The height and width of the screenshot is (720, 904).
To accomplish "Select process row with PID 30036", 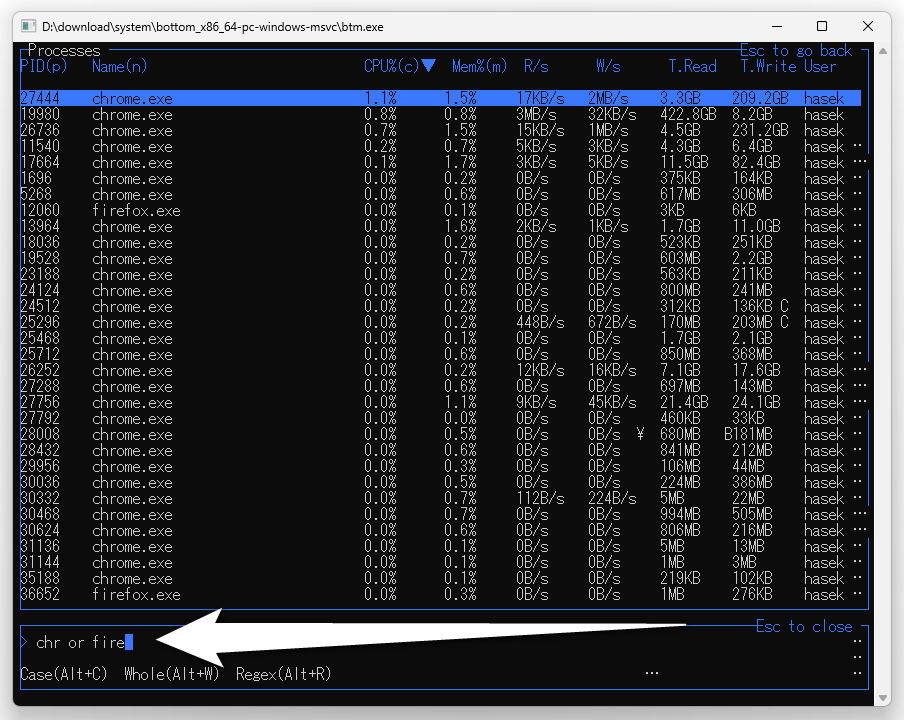I will pos(440,482).
